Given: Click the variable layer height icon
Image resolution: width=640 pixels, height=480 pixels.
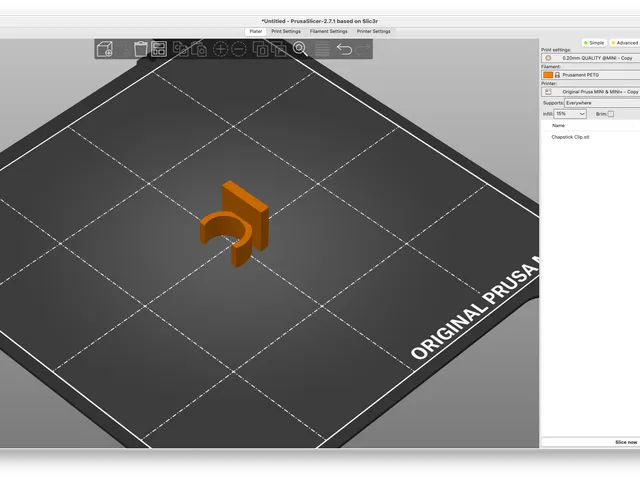Looking at the screenshot, I should [x=322, y=50].
